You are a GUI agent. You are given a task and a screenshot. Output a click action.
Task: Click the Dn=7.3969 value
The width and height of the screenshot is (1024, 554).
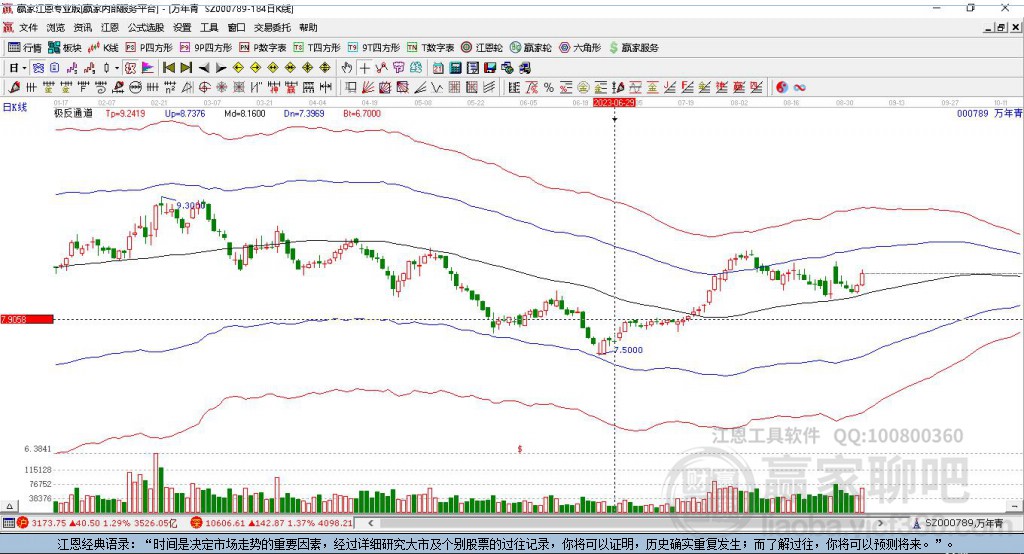304,113
